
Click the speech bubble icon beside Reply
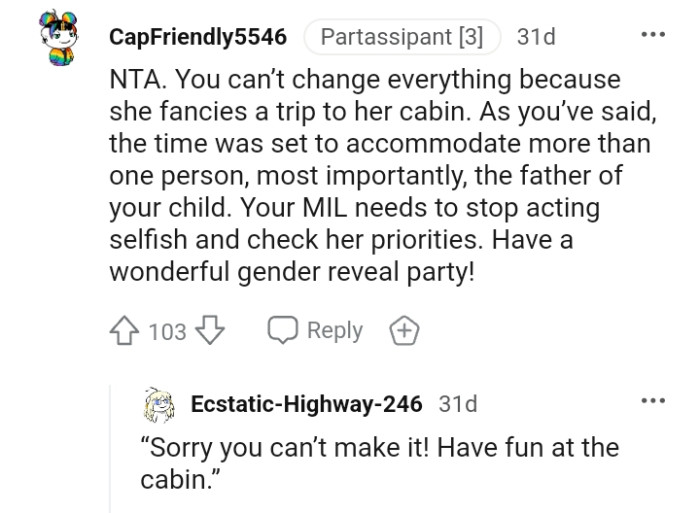[282, 331]
